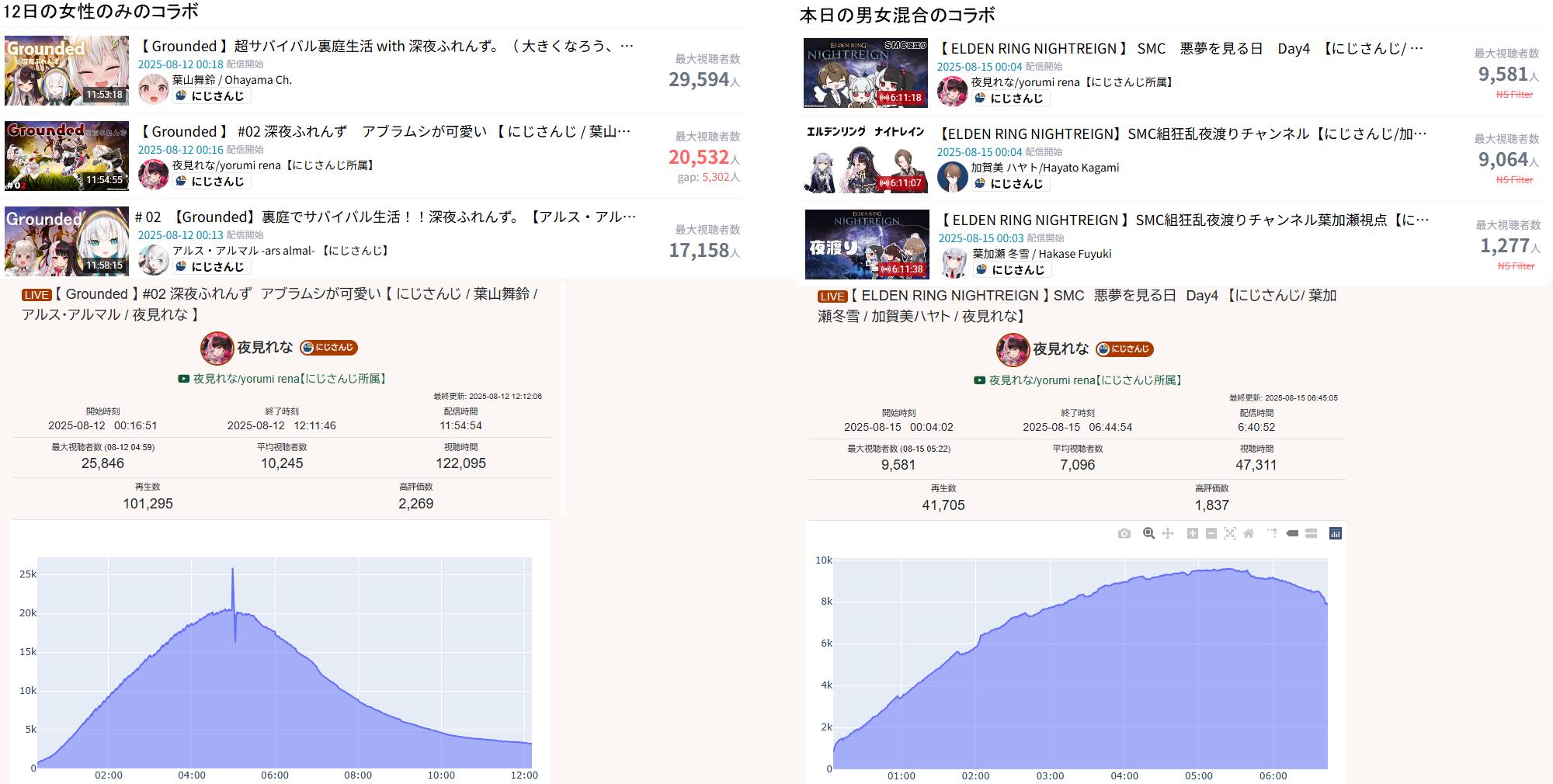Click the camera download-plot icon
This screenshot has width=1553, height=784.
1124,533
